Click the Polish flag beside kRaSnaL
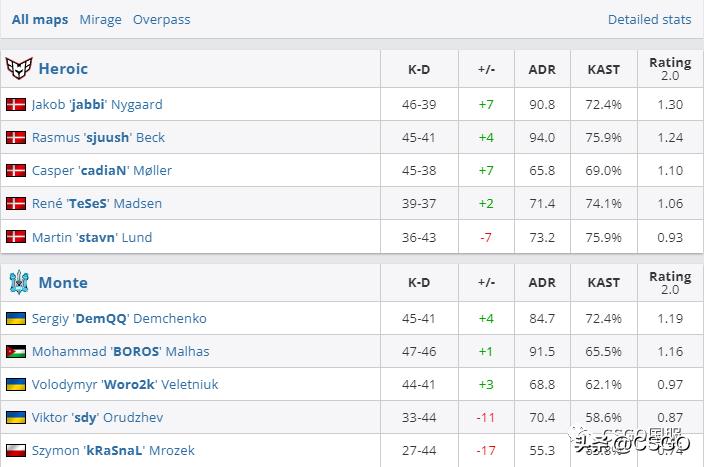 [16, 450]
